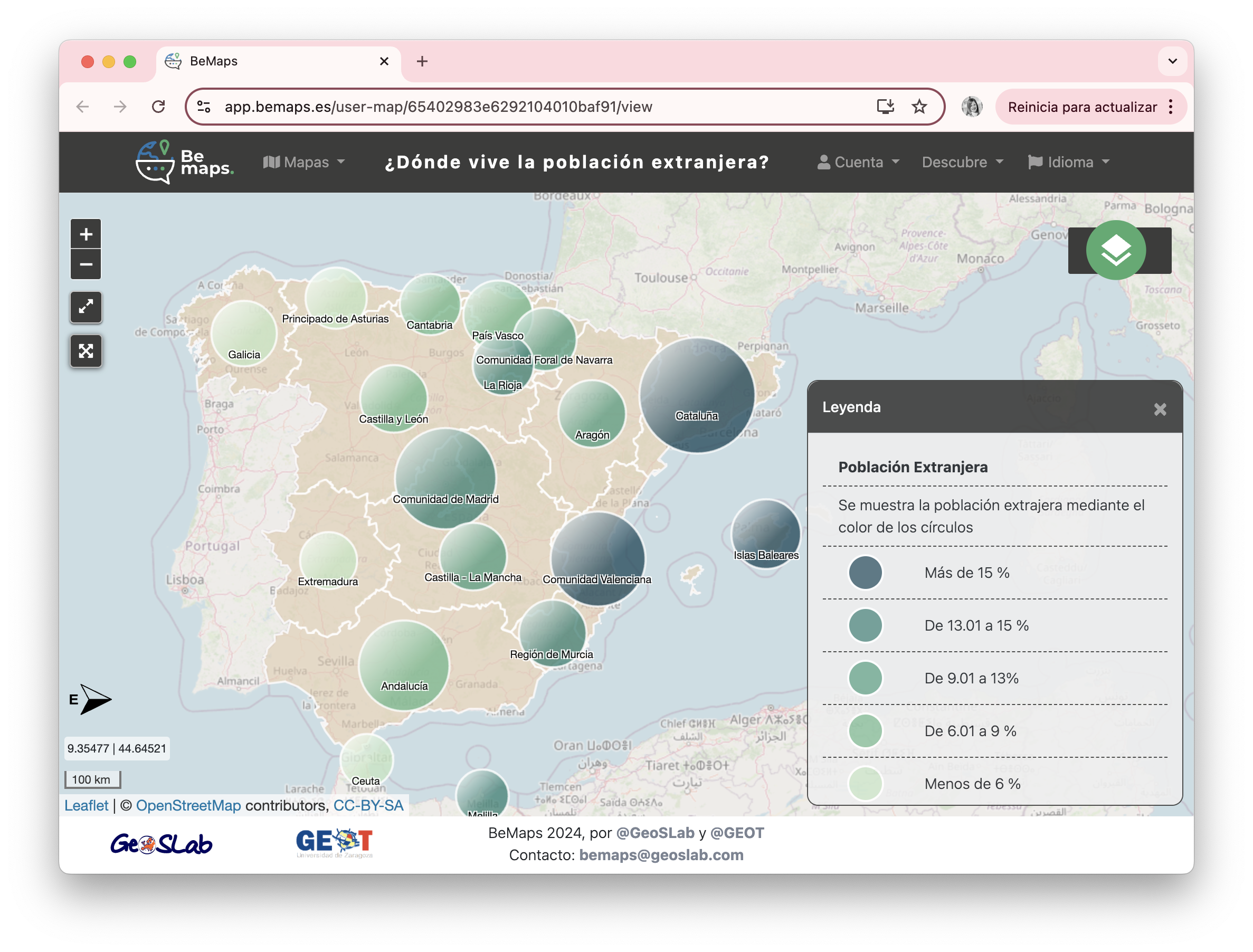Expand the tab search dropdown
Screen dimensions: 1253x952
[1172, 61]
